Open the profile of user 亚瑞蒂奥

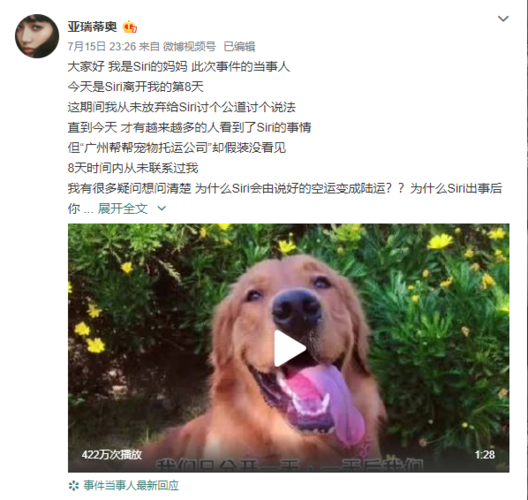click(92, 27)
